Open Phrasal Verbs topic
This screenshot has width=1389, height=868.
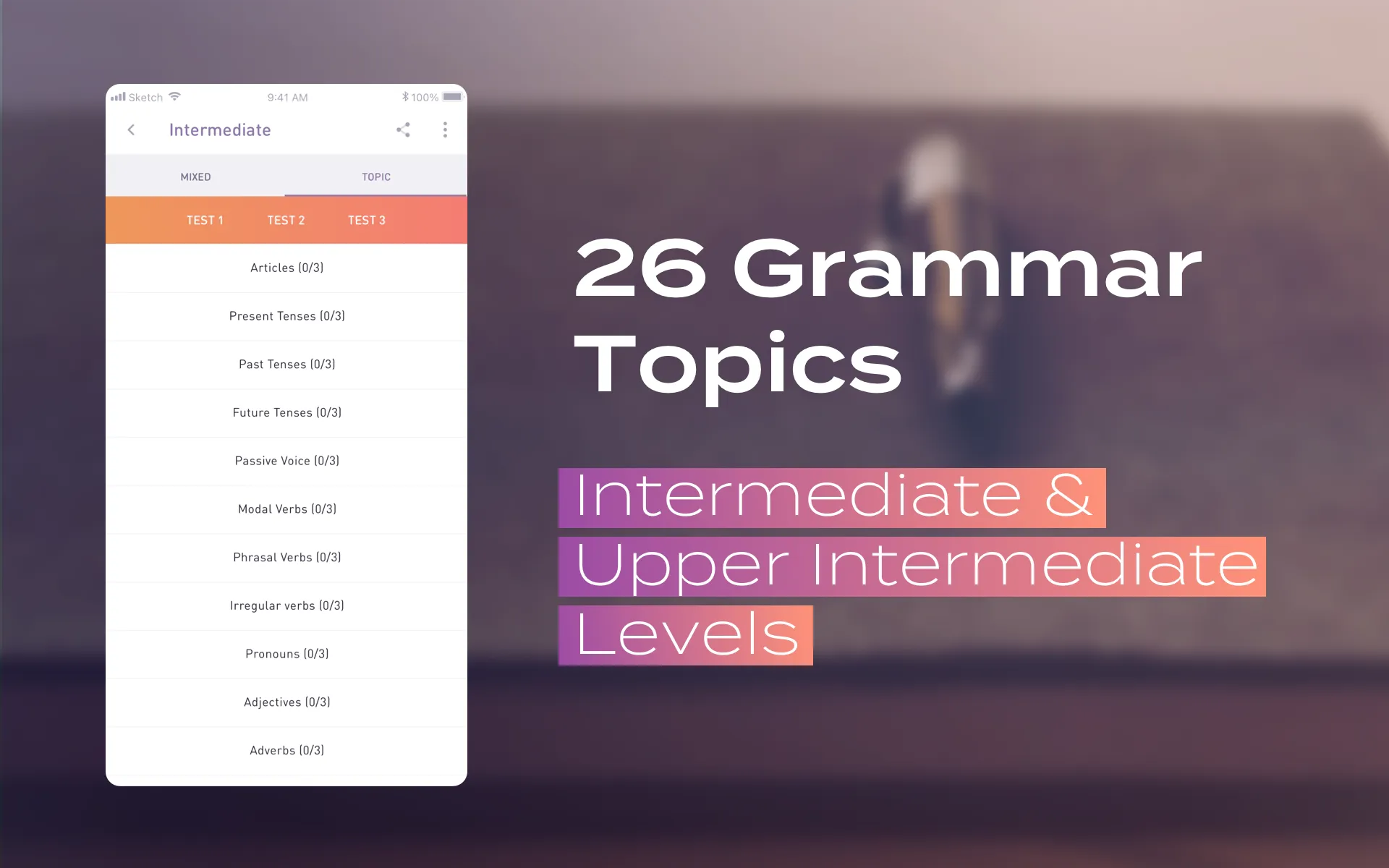[287, 556]
